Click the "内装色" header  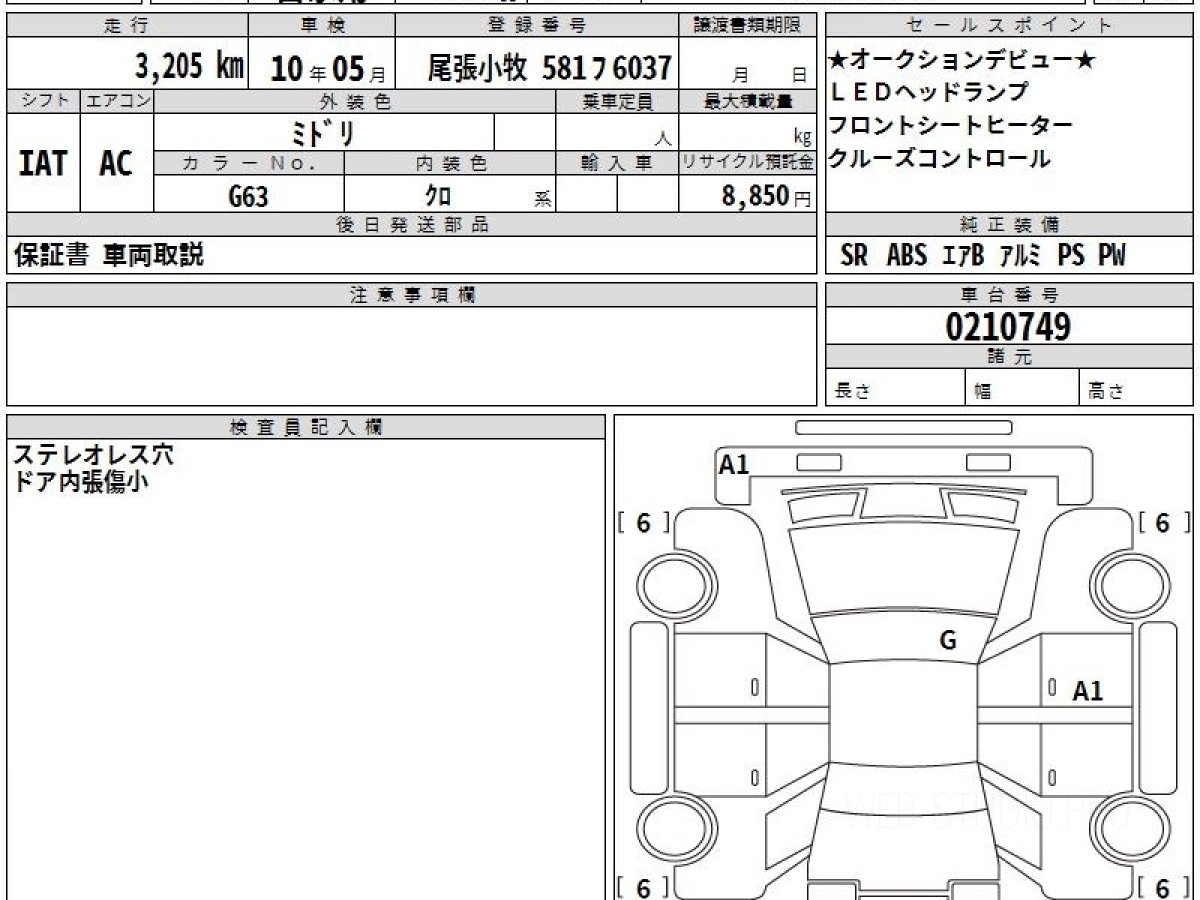pyautogui.click(x=450, y=163)
